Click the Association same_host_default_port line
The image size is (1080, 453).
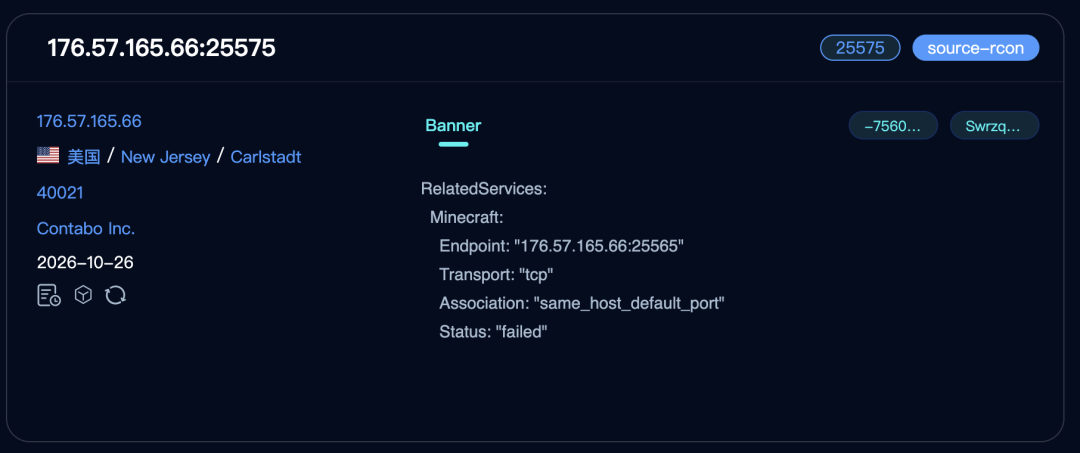582,303
